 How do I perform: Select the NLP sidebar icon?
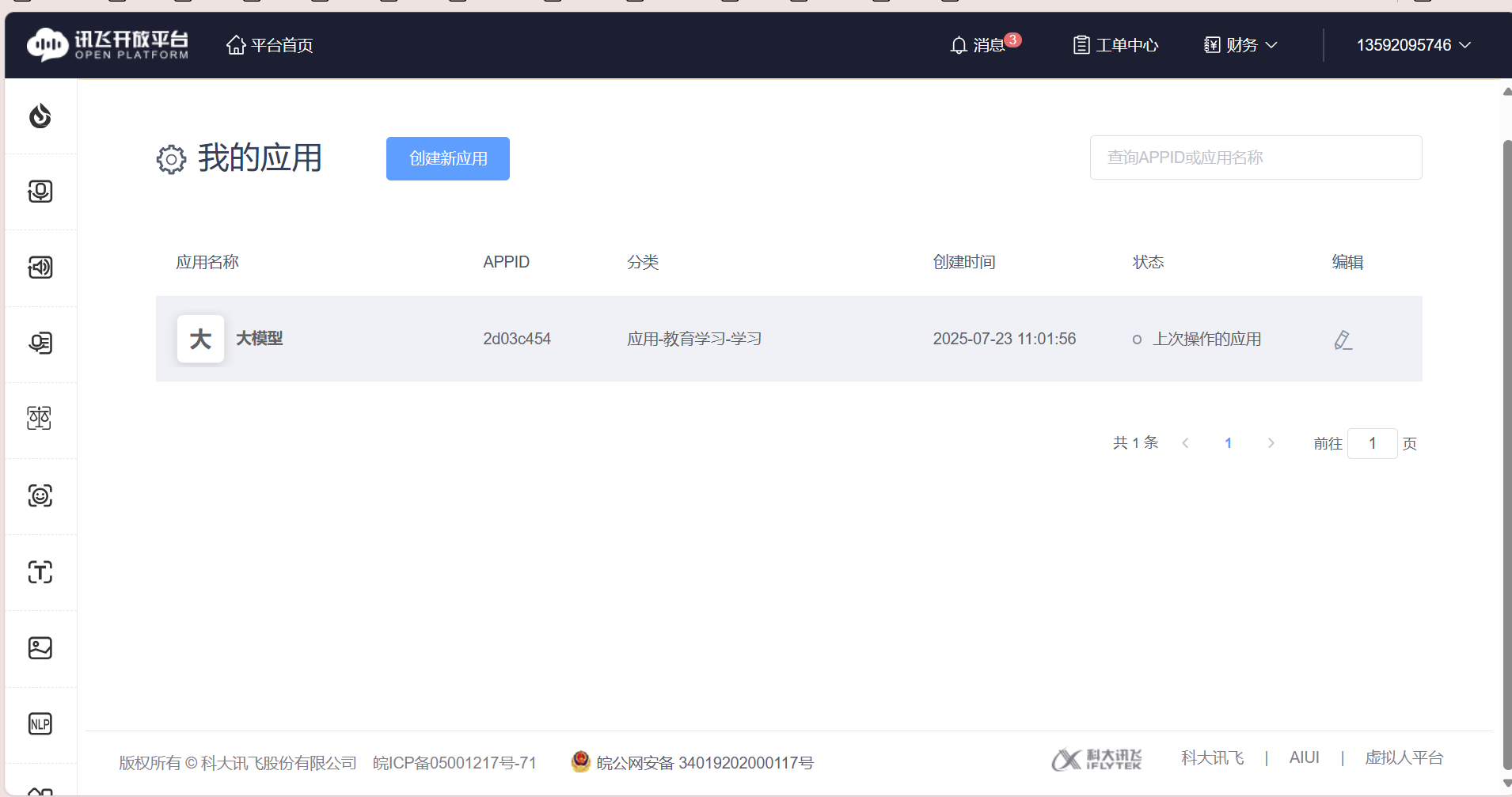click(x=40, y=723)
